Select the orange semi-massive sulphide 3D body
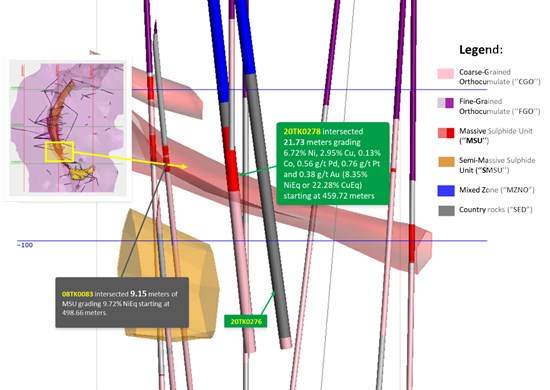Image resolution: width=550 pixels, height=390 pixels. pyautogui.click(x=168, y=275)
